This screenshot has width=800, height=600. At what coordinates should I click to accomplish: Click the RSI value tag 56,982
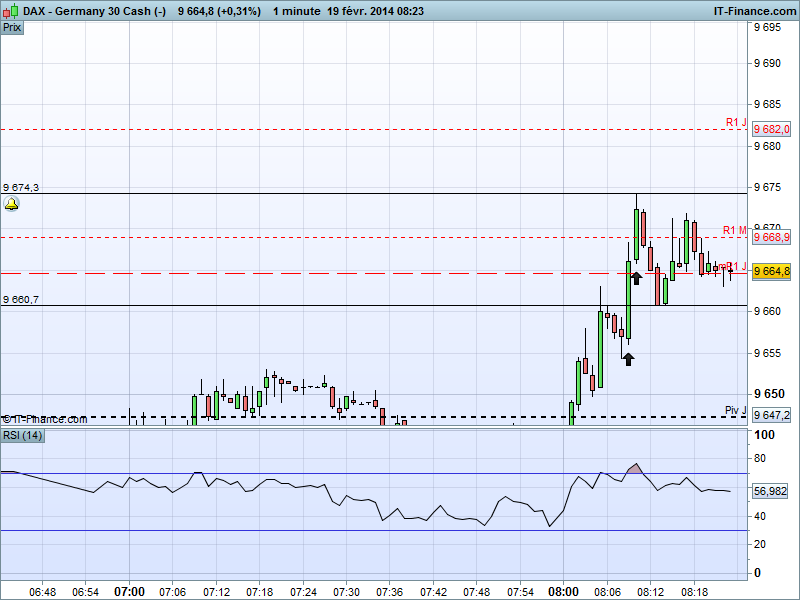[x=770, y=491]
